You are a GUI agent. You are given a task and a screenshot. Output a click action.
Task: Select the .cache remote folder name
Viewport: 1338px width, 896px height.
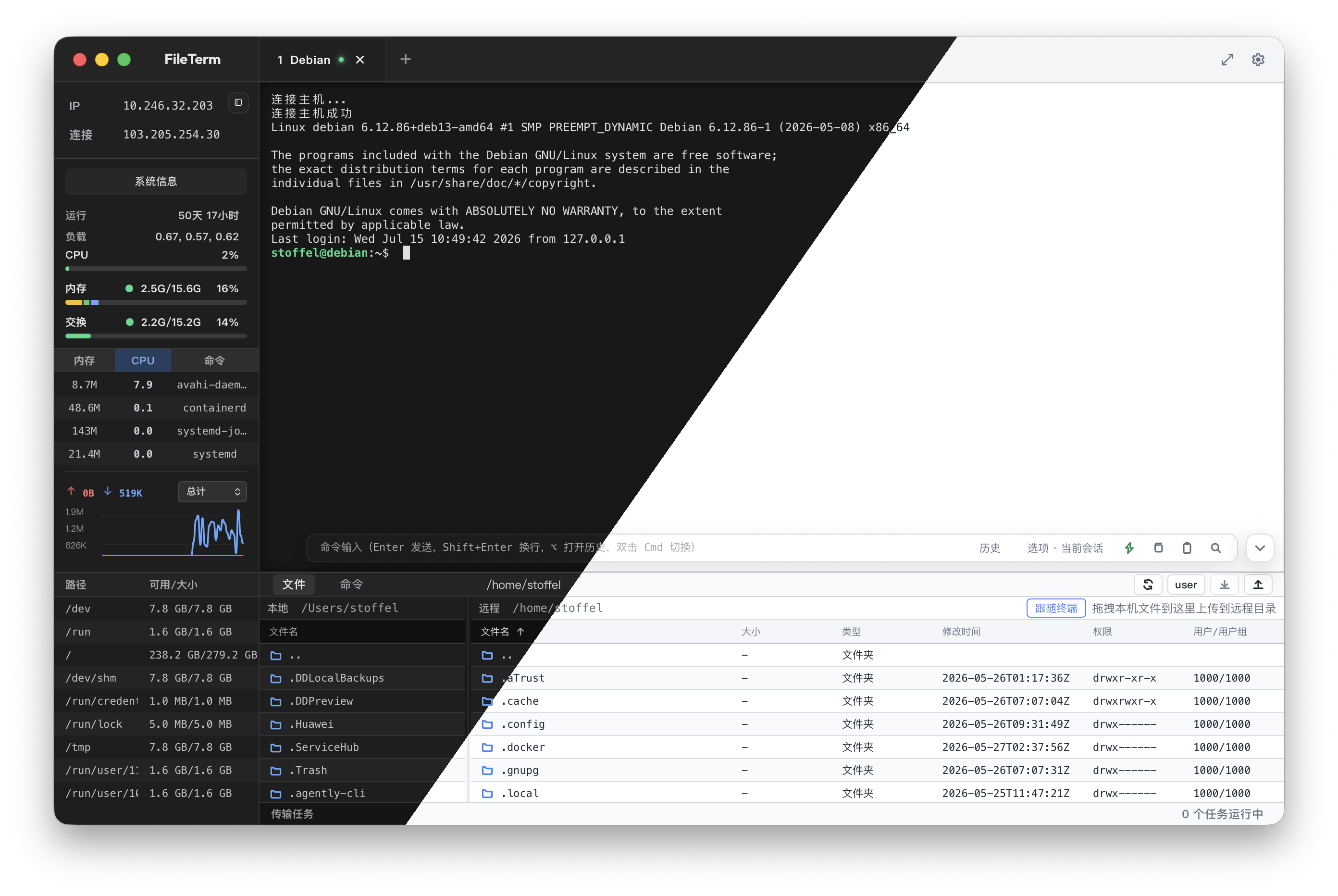click(520, 701)
